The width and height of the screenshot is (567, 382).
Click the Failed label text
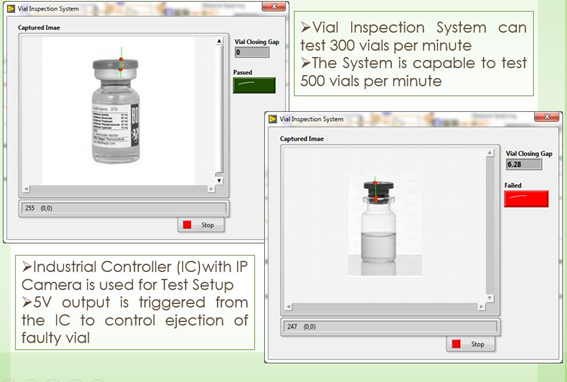click(513, 185)
